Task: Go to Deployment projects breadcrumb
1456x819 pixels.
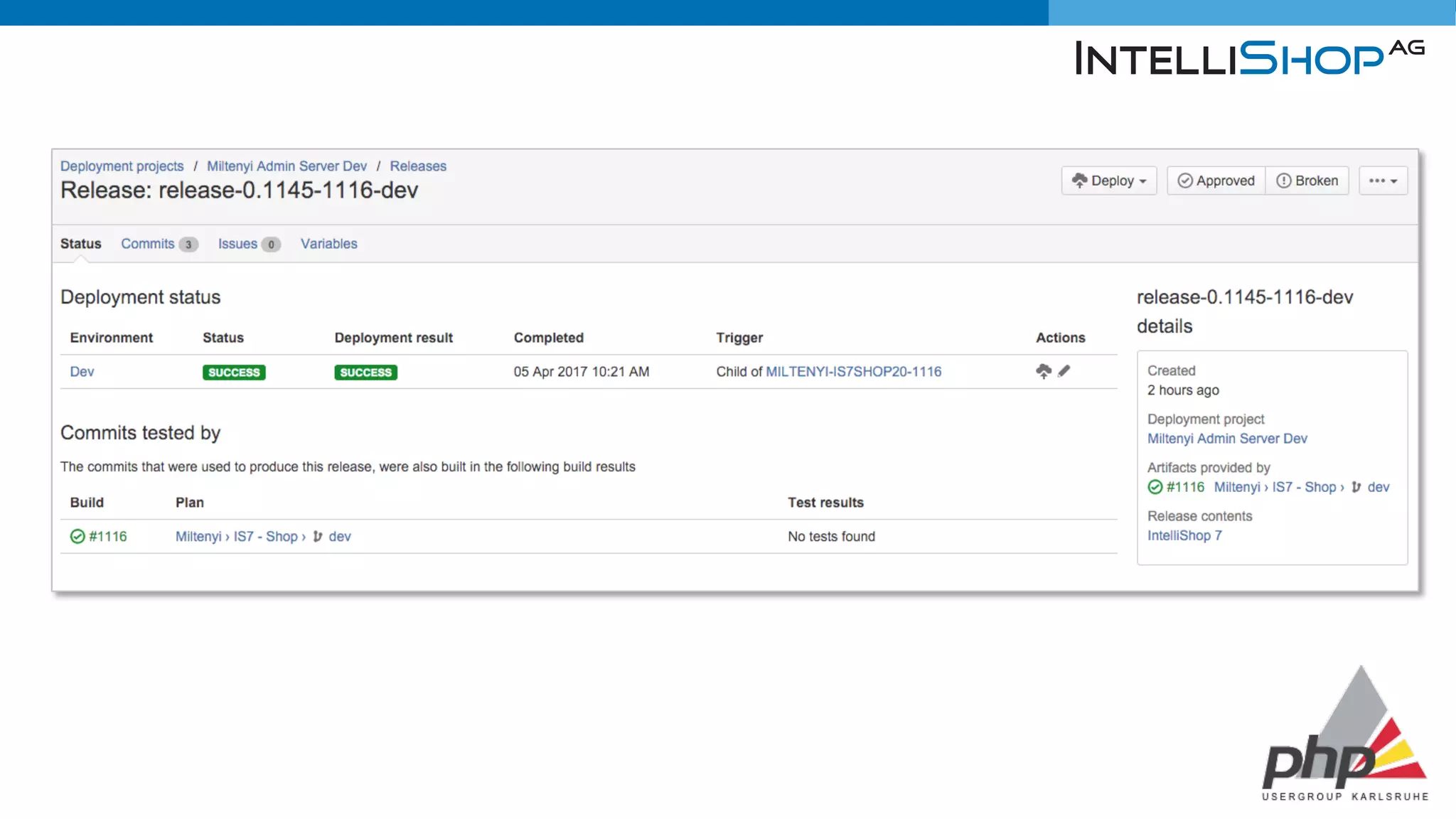Action: coord(122,166)
